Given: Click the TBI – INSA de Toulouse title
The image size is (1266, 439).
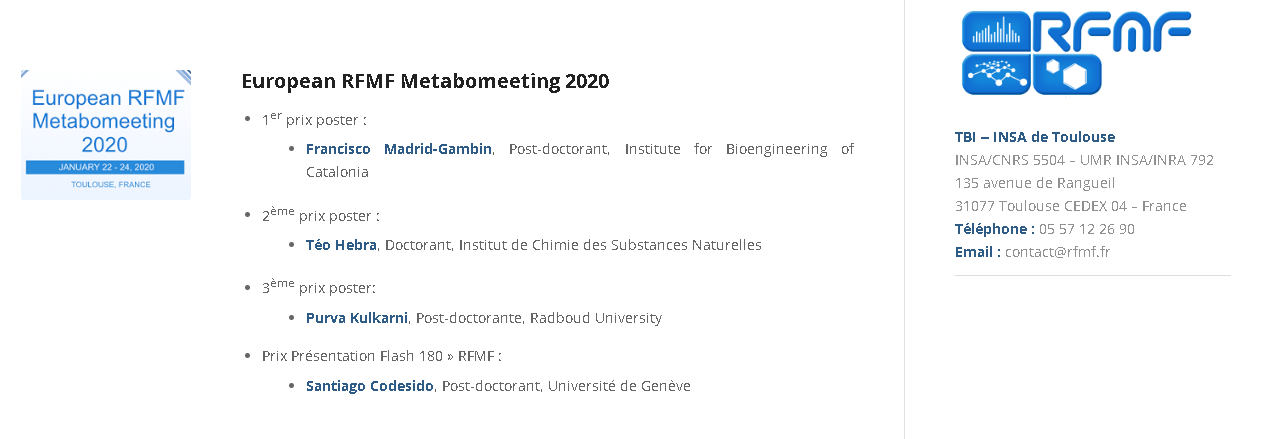Looking at the screenshot, I should pos(1034,137).
